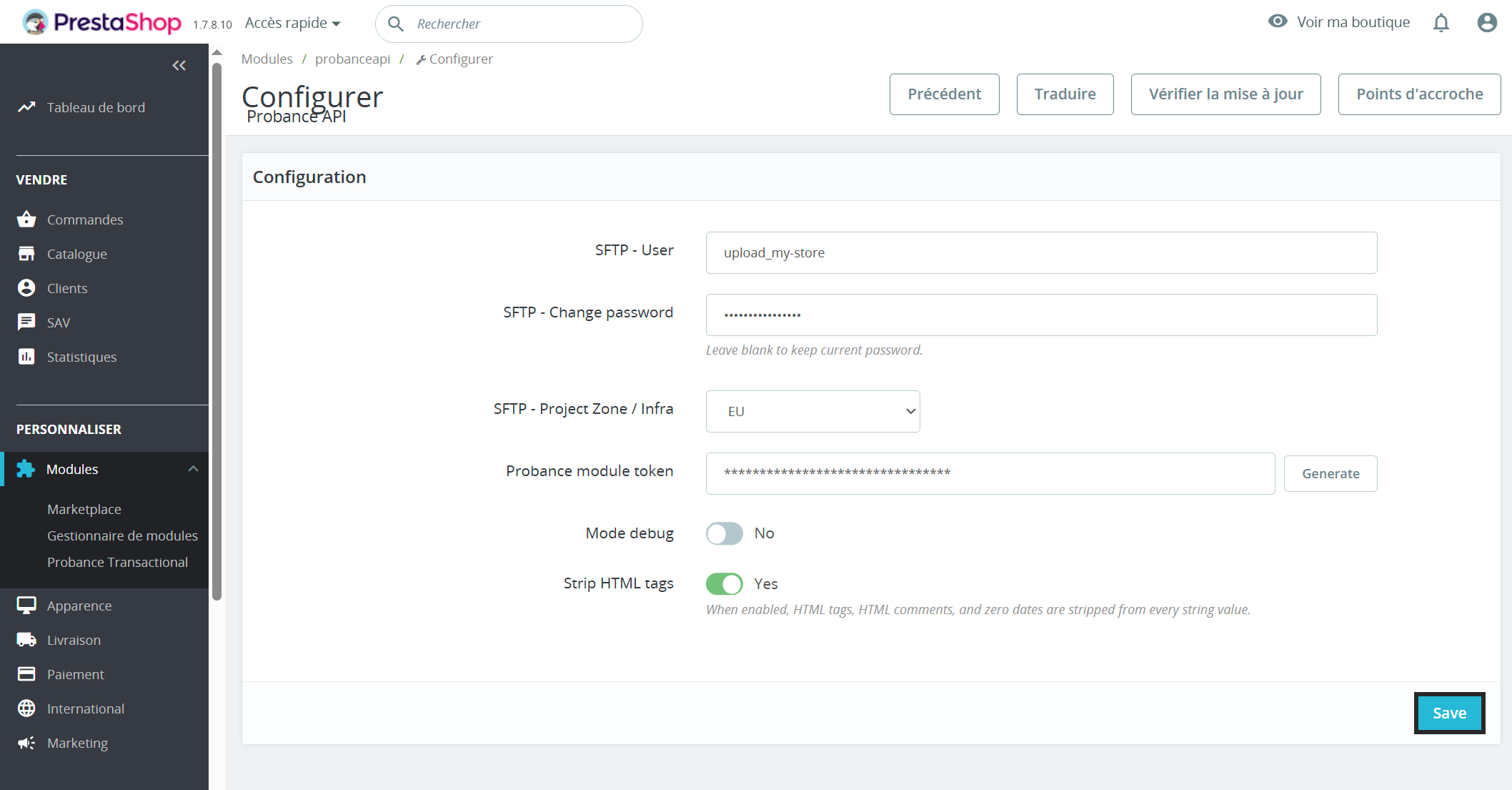
Task: Click the SFTP Change password field
Action: coord(1041,315)
